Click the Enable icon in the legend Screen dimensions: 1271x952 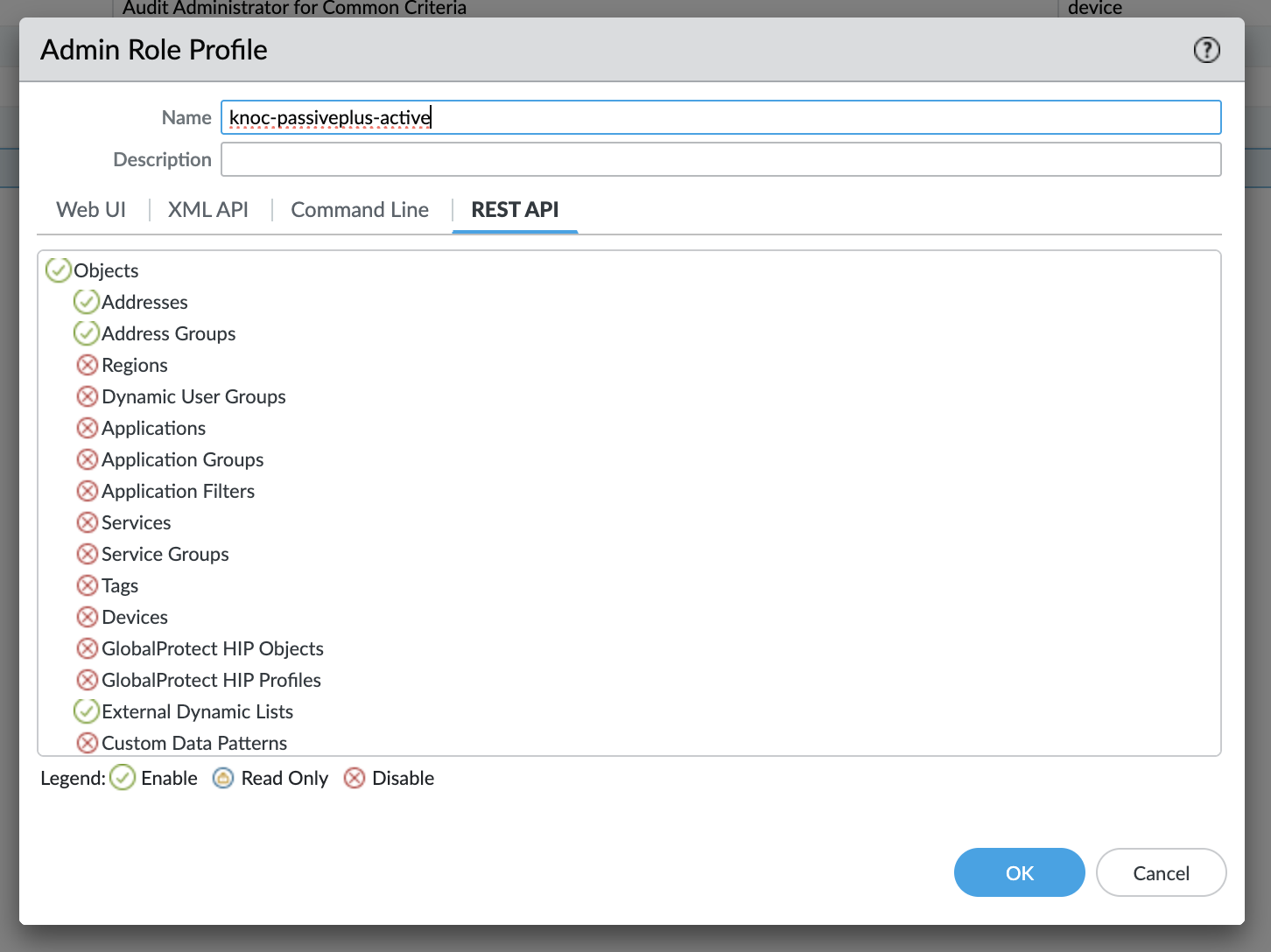click(123, 777)
